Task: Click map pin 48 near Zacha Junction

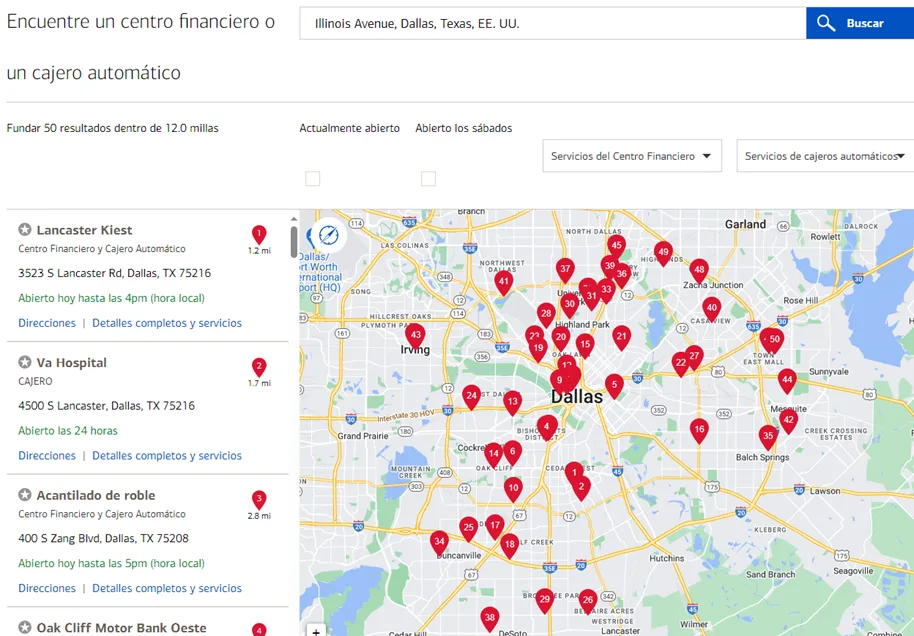Action: coord(699,271)
